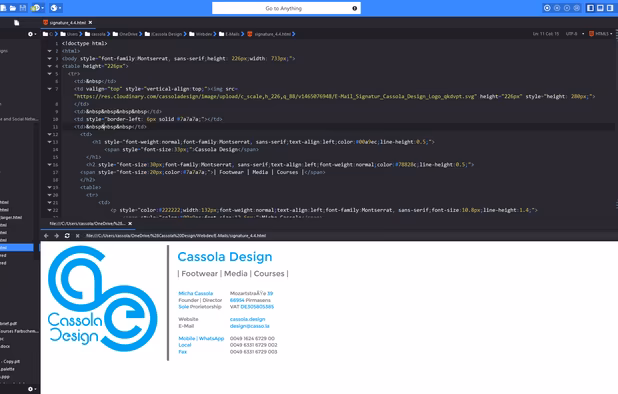Open the gear menu at sidebar bottom
Viewport: 618px width, 394px height.
click(32, 389)
